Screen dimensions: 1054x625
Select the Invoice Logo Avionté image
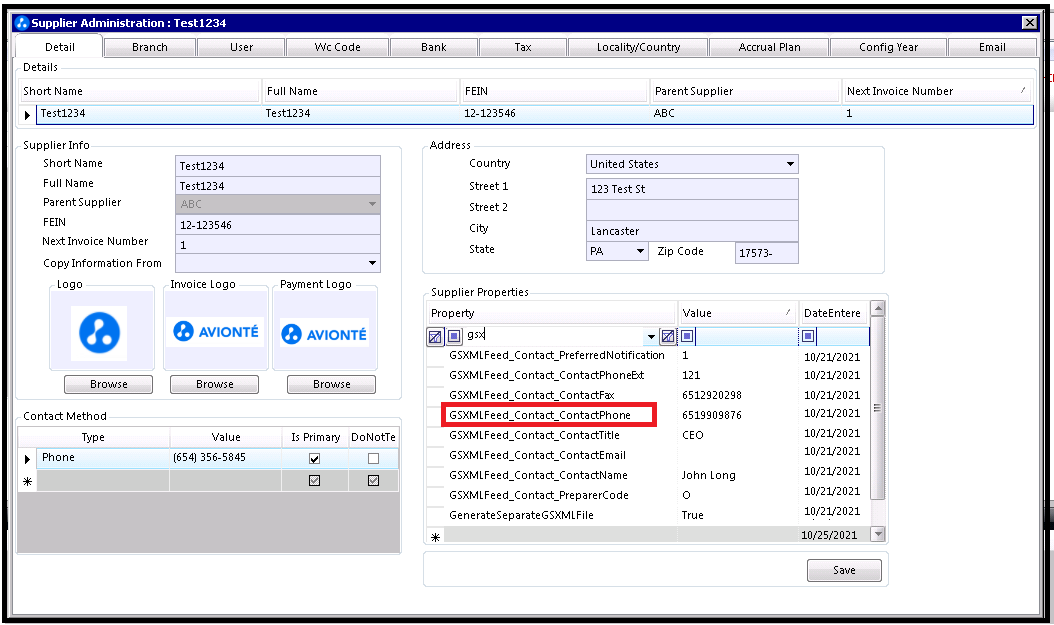coord(216,331)
